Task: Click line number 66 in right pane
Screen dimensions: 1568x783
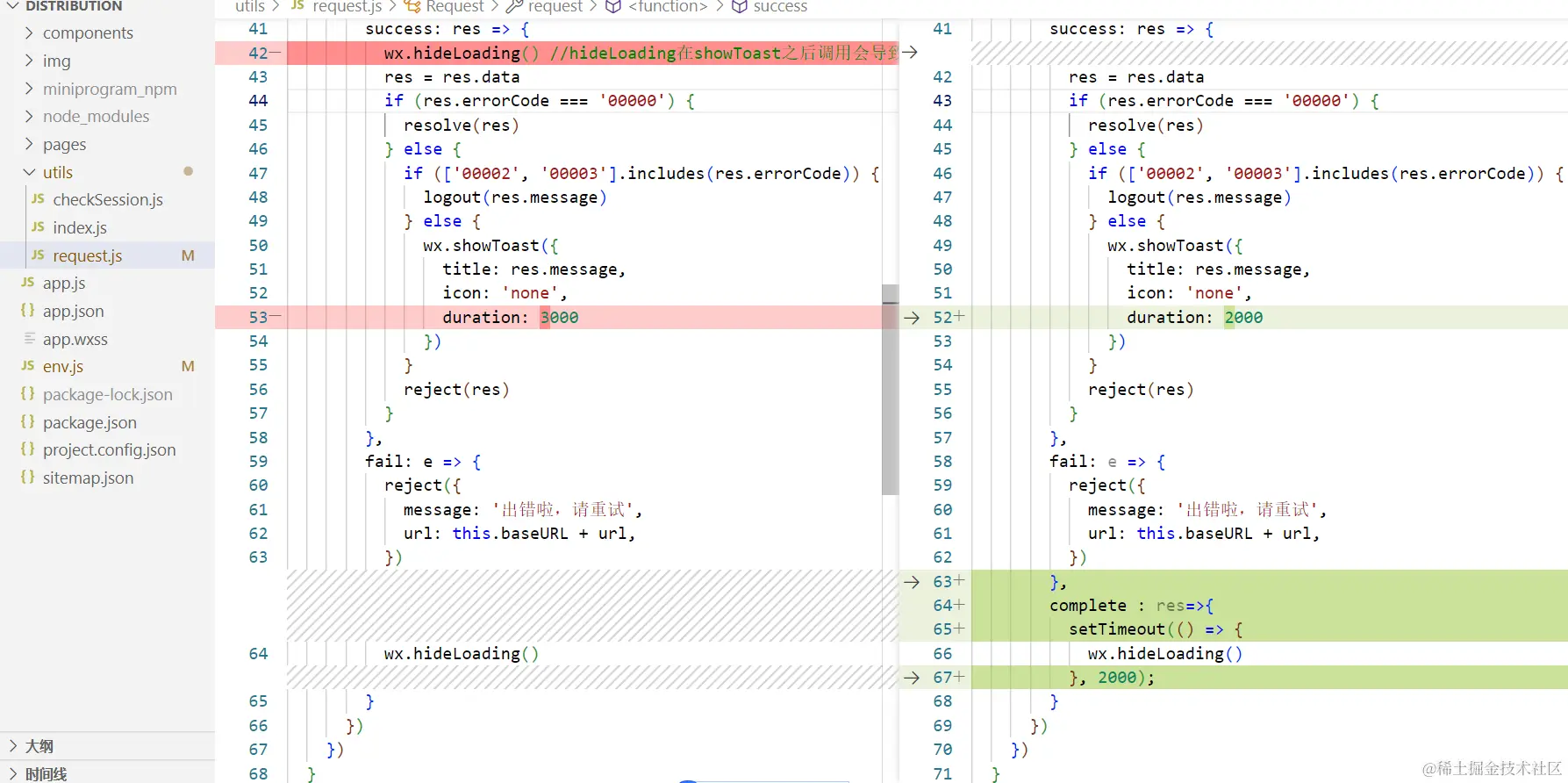Action: coord(942,653)
